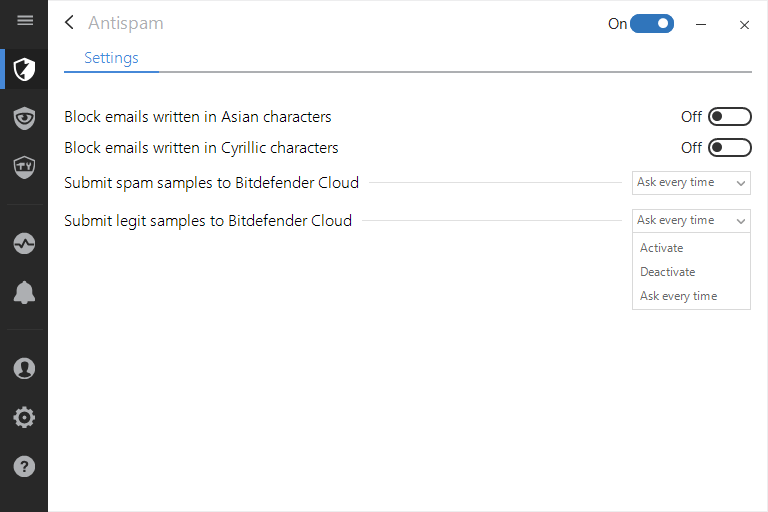This screenshot has width=768, height=512.
Task: Pick Ask every time list option
Action: [x=678, y=296]
